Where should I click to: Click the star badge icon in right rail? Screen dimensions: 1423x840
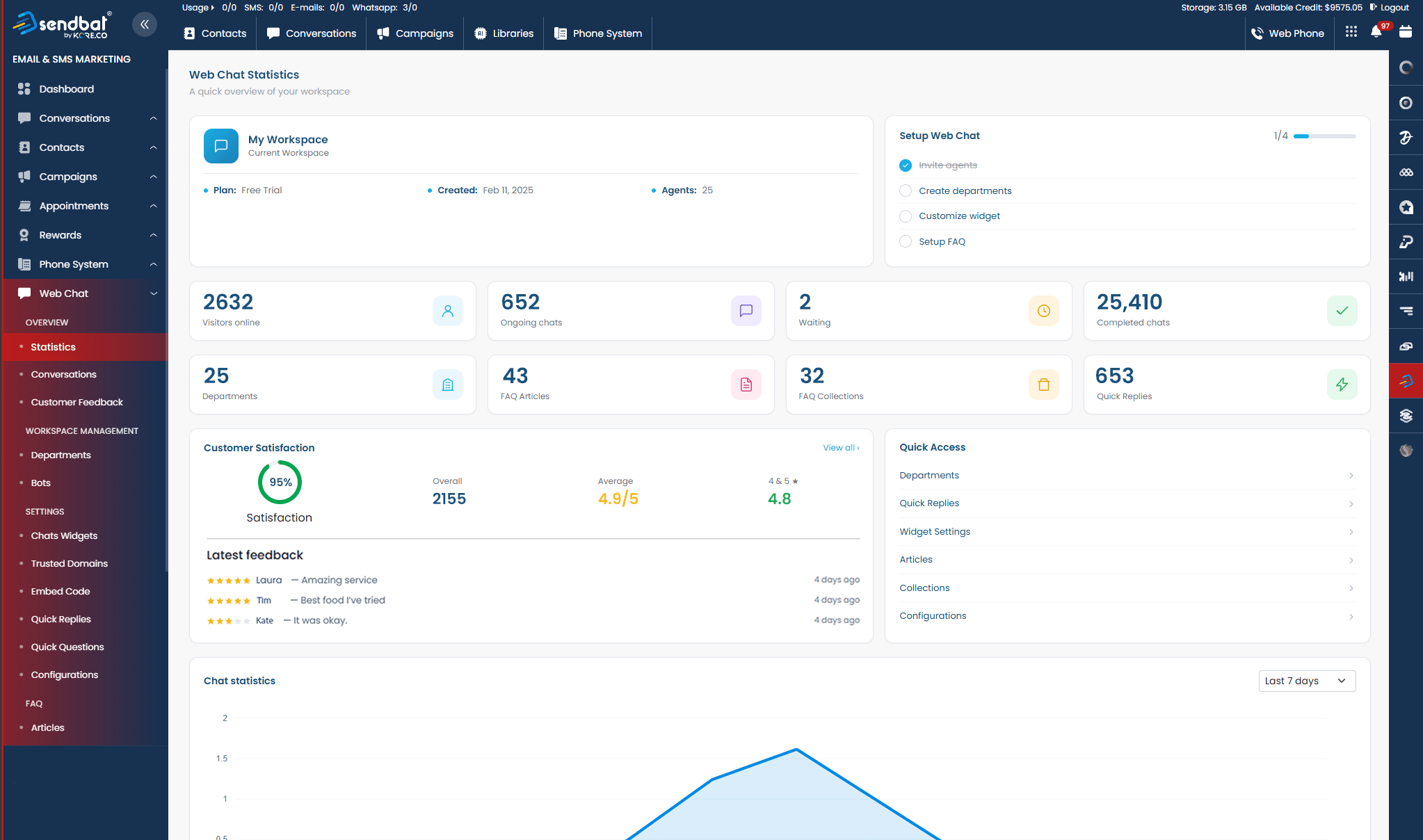coord(1406,207)
